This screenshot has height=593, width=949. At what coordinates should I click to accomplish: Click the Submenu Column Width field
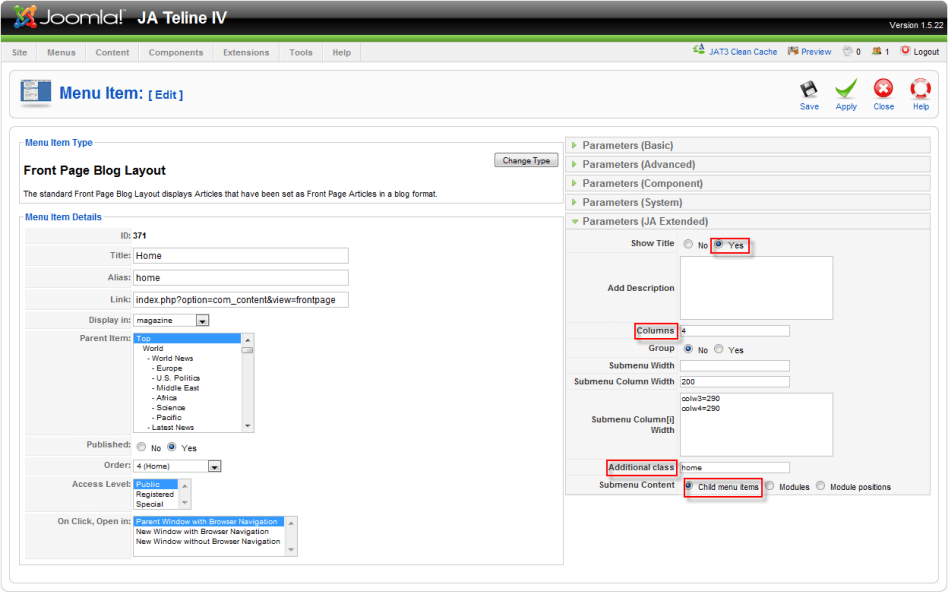point(734,382)
